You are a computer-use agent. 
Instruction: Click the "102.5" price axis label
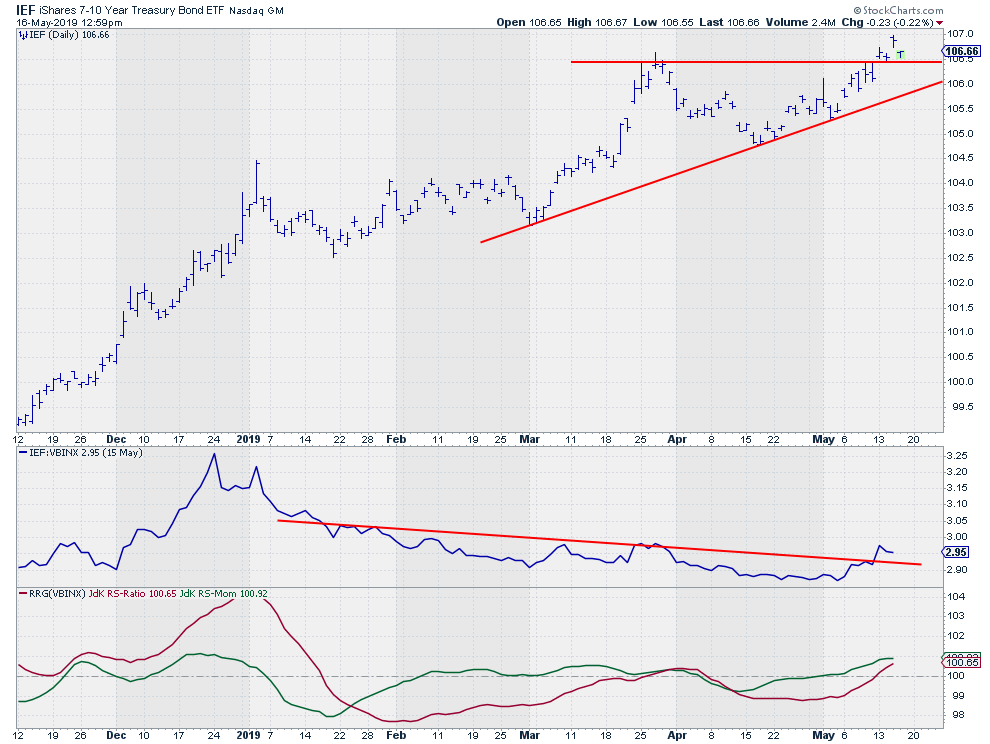coord(958,258)
